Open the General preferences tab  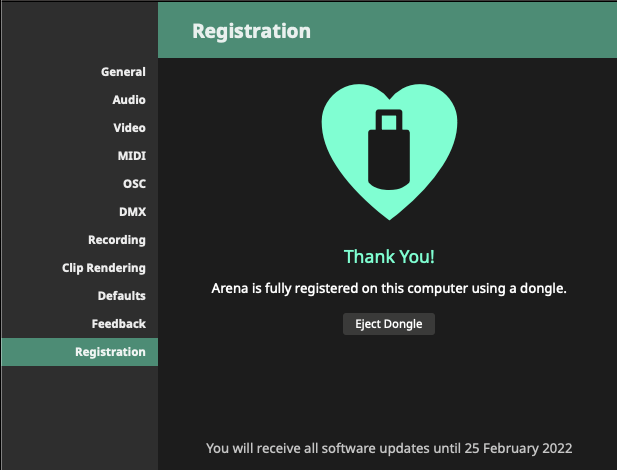(122, 72)
